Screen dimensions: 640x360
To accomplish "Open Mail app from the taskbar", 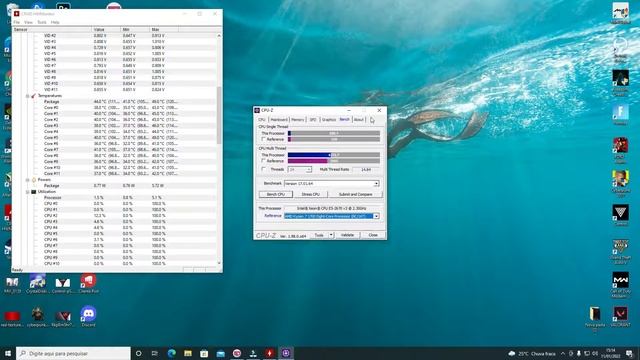I will [220, 353].
